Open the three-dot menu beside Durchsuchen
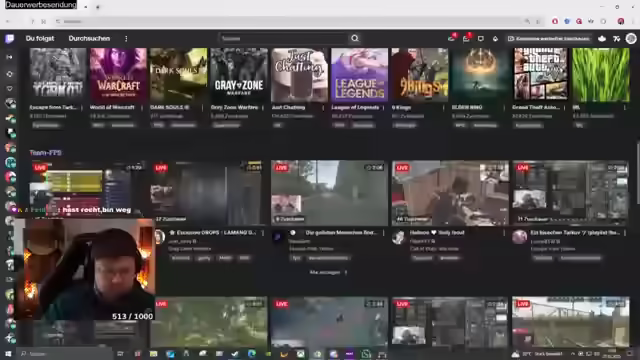640x360 pixels. pos(126,38)
